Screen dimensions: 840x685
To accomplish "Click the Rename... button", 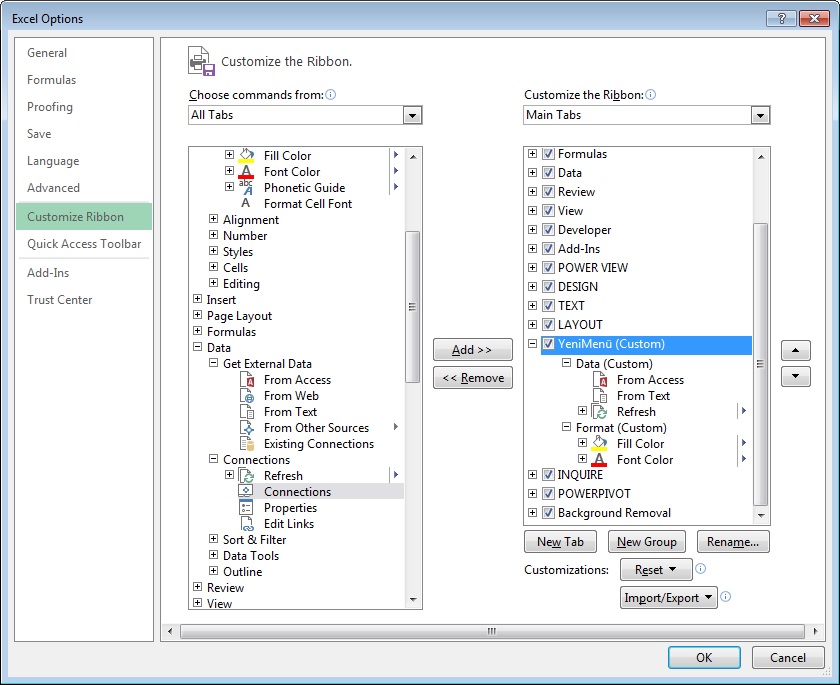I will point(733,541).
